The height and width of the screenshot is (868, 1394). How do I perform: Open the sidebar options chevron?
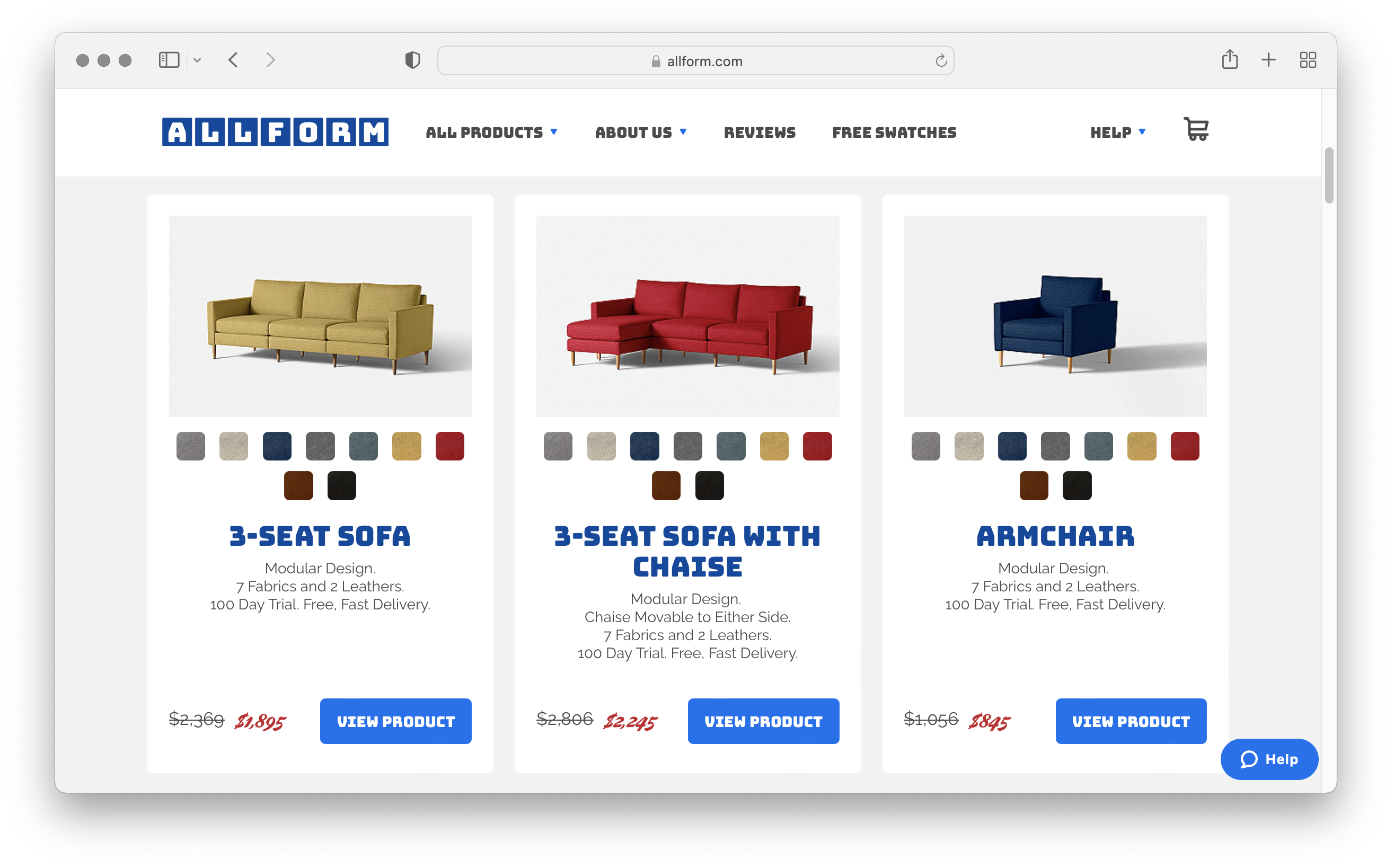tap(197, 60)
